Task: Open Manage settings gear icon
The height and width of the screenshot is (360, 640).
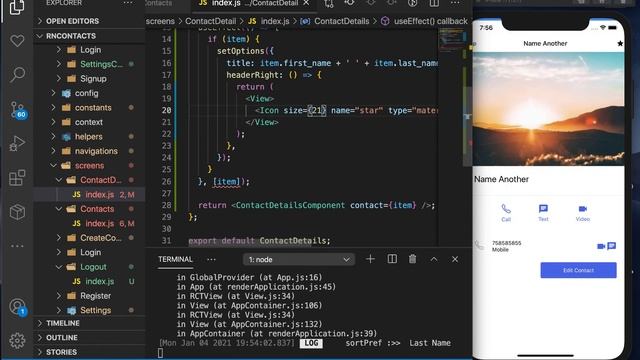Action: [x=17, y=340]
